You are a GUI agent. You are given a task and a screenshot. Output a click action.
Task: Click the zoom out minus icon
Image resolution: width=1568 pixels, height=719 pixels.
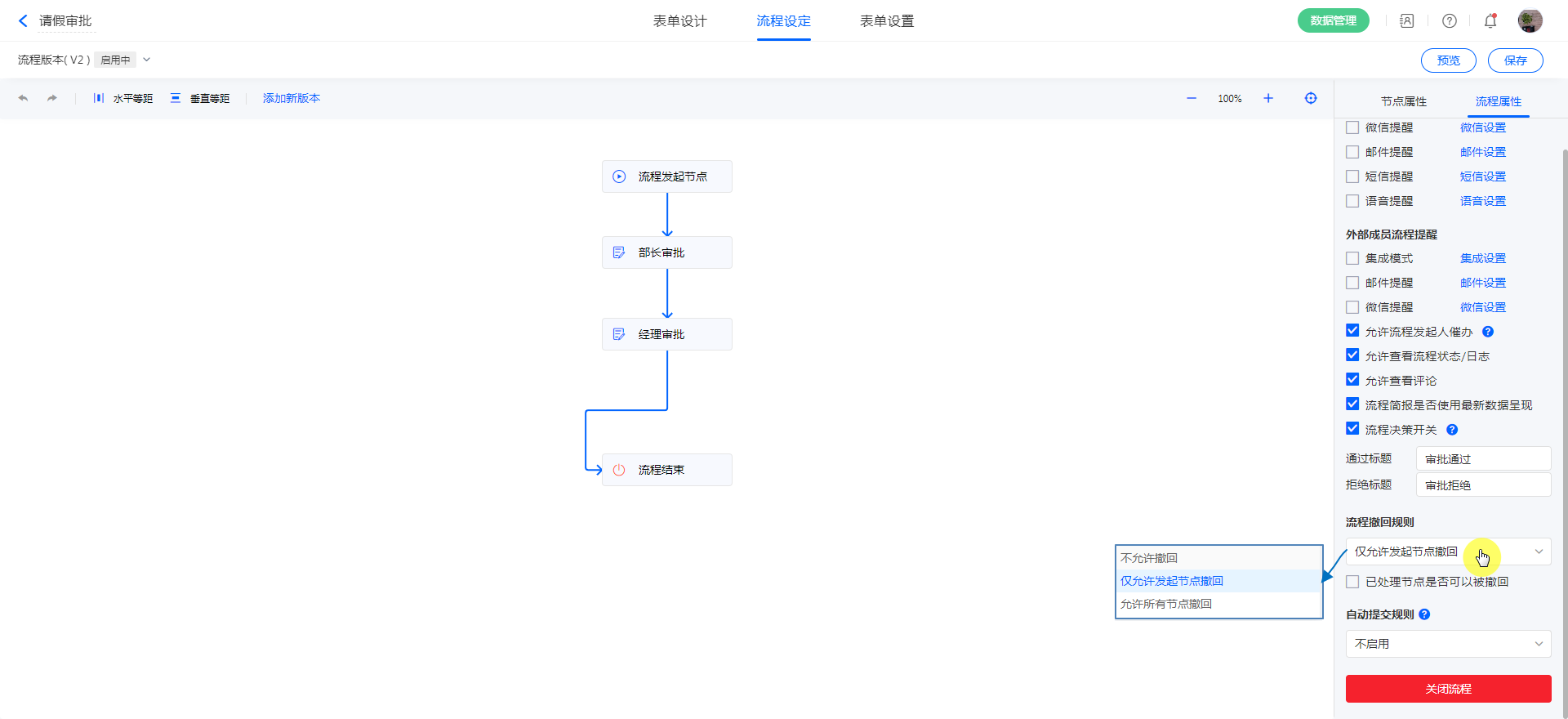(x=1192, y=98)
